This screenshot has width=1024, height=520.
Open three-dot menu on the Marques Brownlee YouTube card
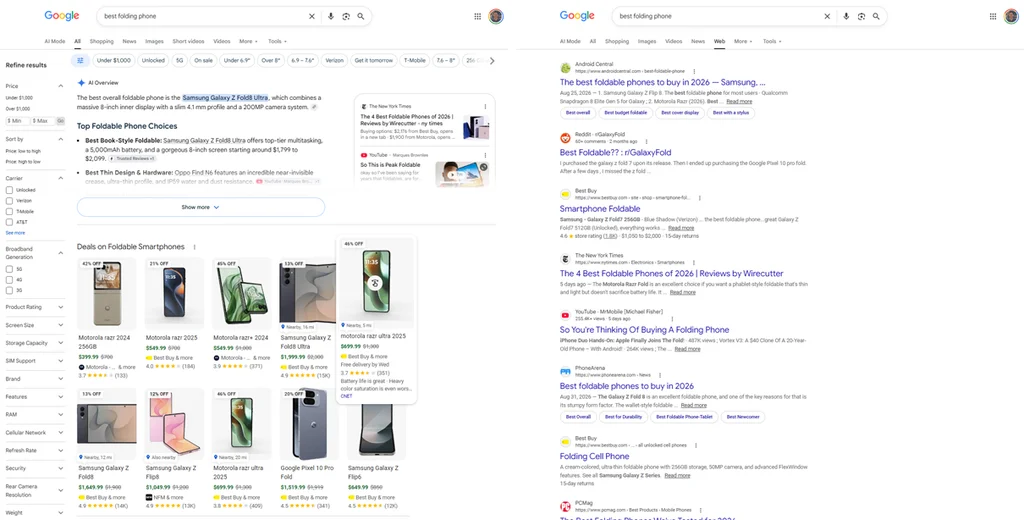pos(485,155)
